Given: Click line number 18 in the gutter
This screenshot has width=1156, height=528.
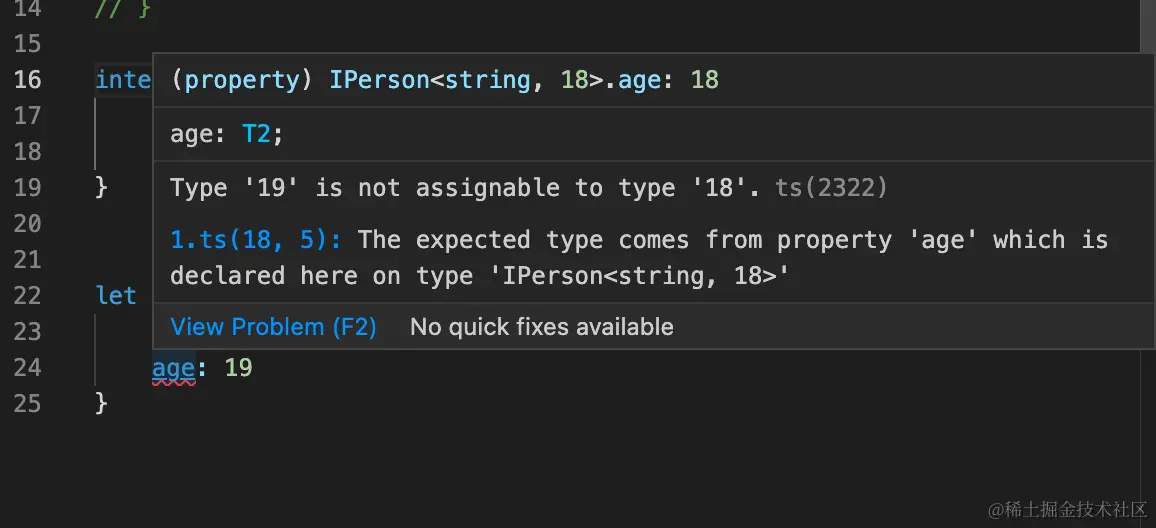Looking at the screenshot, I should coord(28,152).
